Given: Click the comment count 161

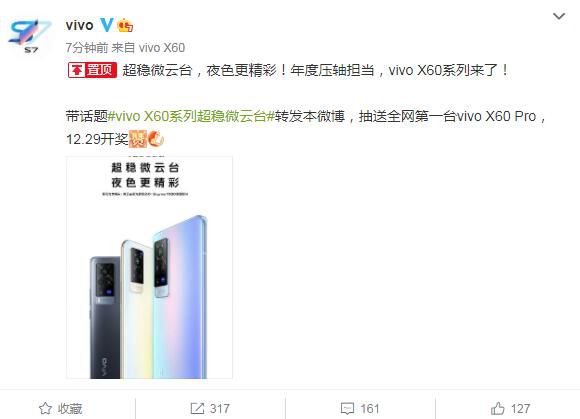Looking at the screenshot, I should [370, 409].
